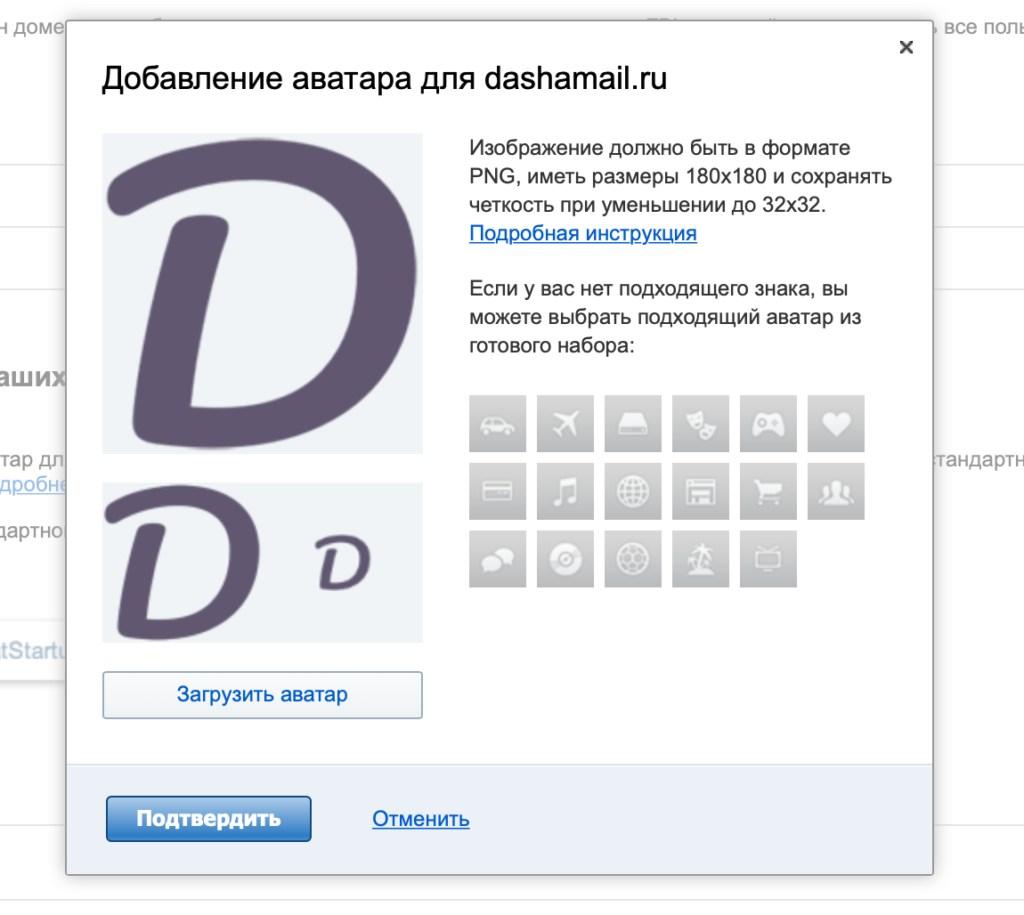Close the avatar dialog with the X

coord(906,47)
